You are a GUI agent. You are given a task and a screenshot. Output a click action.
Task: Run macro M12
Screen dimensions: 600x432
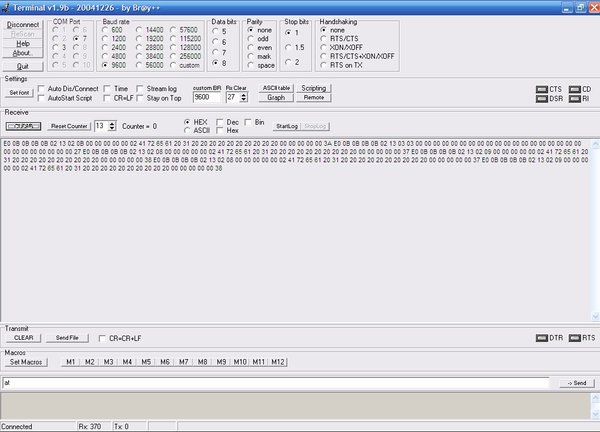tap(278, 362)
